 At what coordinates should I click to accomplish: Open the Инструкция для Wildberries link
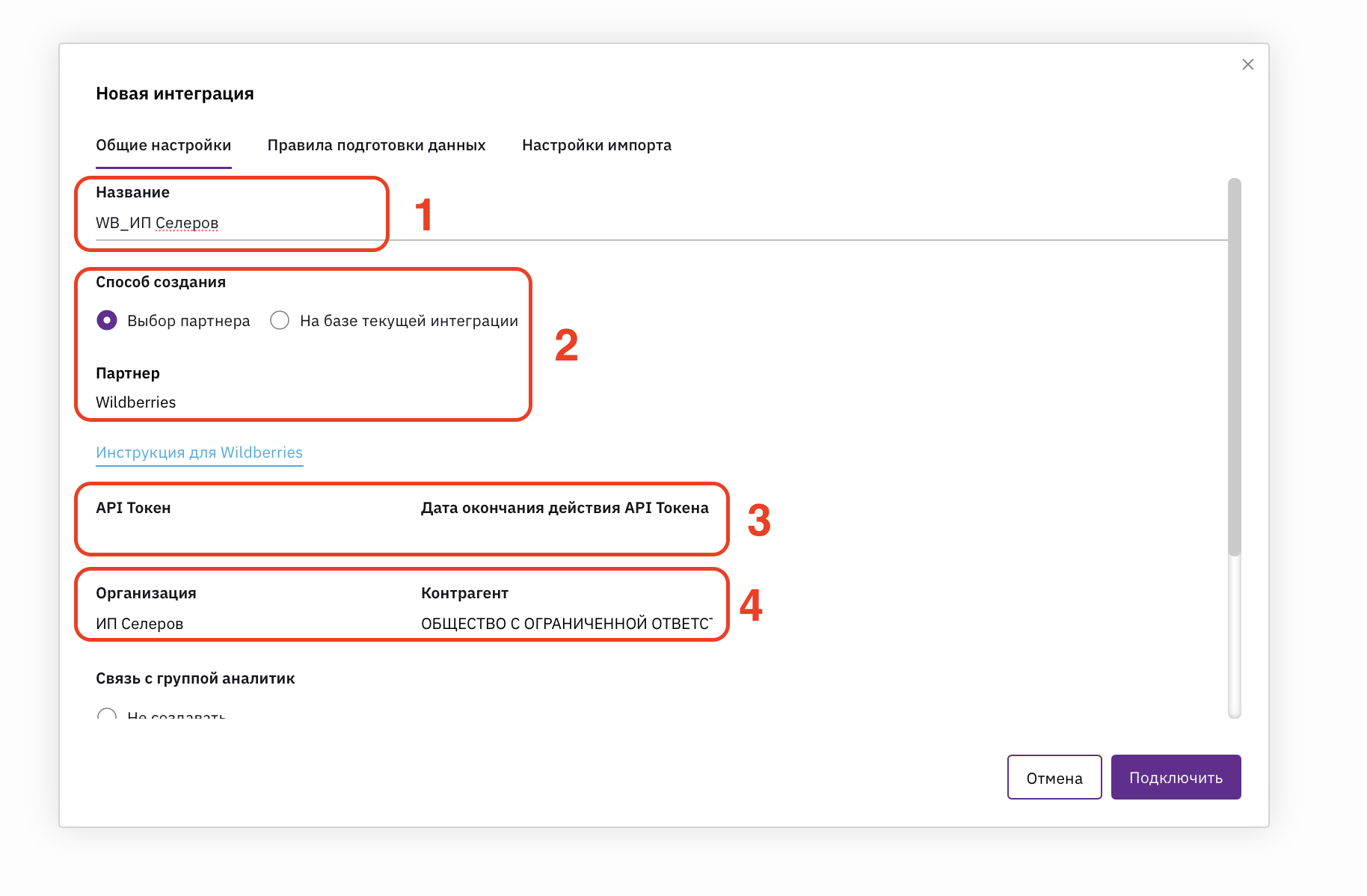click(199, 452)
